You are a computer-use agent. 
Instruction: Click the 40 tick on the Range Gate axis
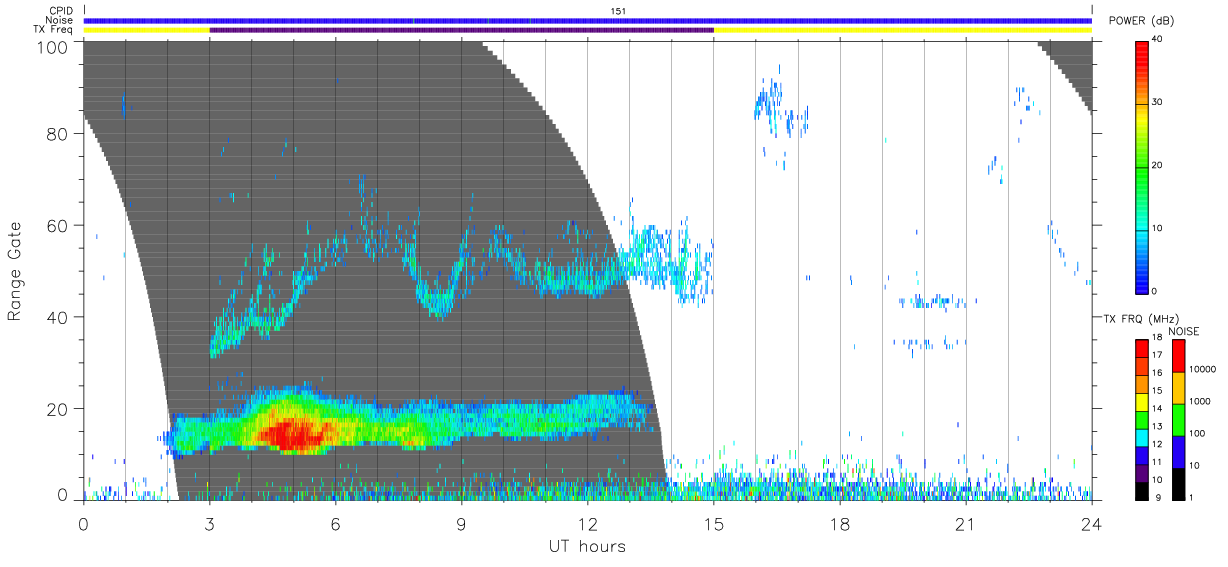click(58, 317)
